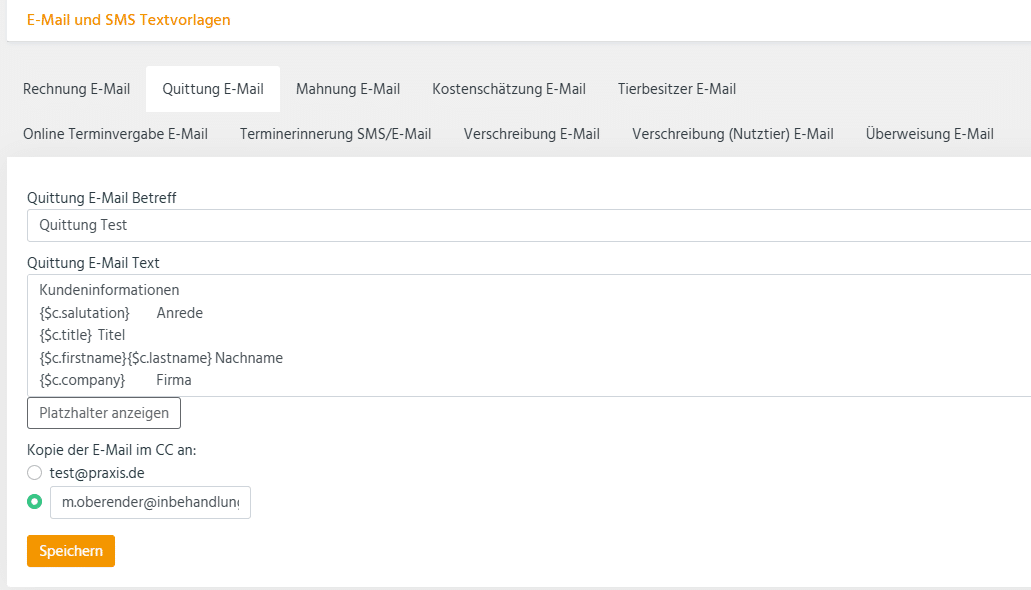Select the test@praxis.de radio button
Viewport: 1031px width, 590px height.
click(35, 472)
